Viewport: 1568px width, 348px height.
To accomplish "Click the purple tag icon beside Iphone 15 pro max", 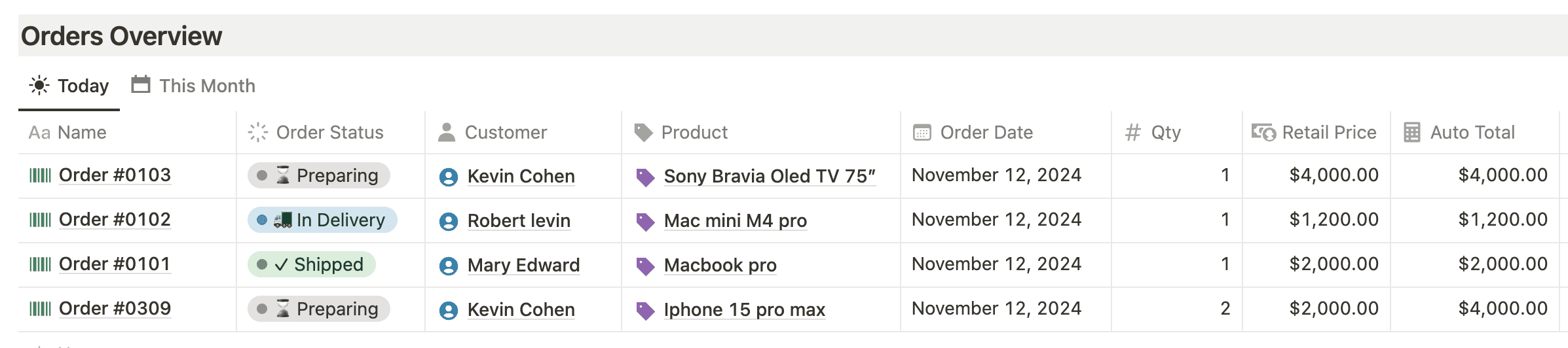I will [645, 311].
